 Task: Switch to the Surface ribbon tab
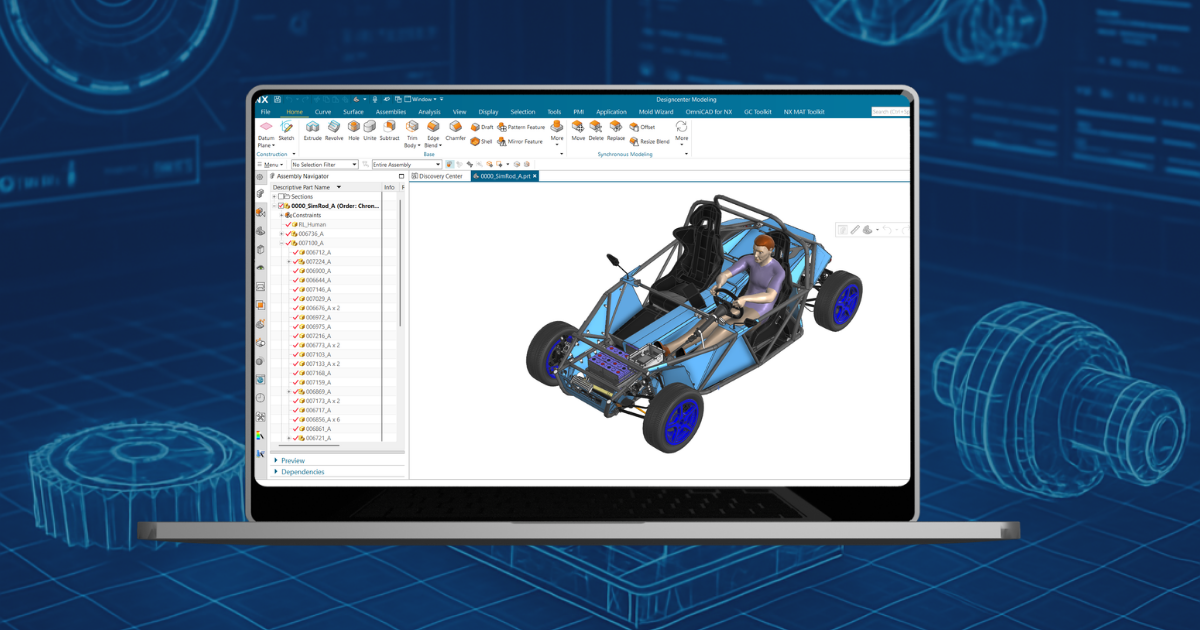click(x=354, y=112)
